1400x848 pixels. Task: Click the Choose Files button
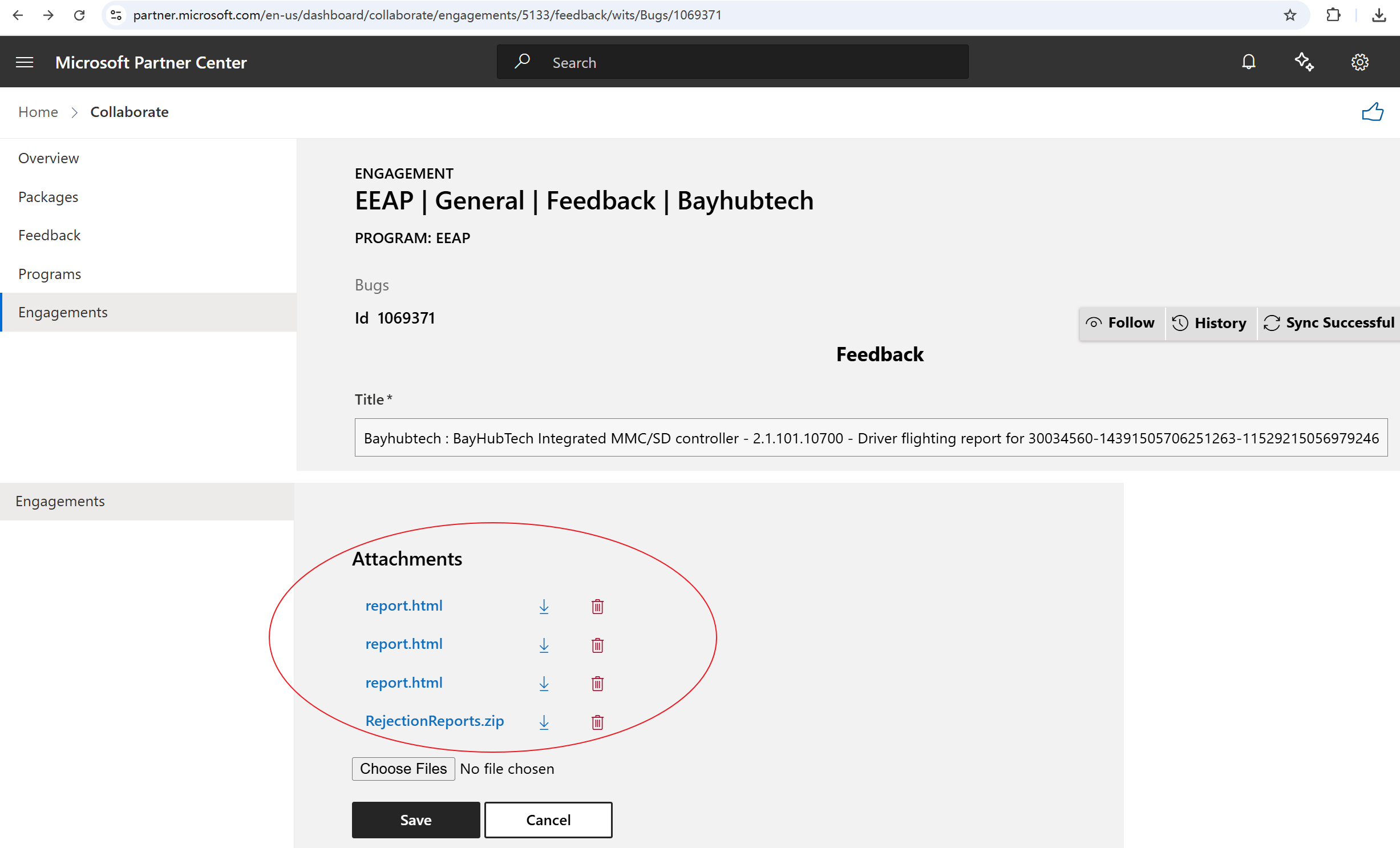click(x=403, y=769)
